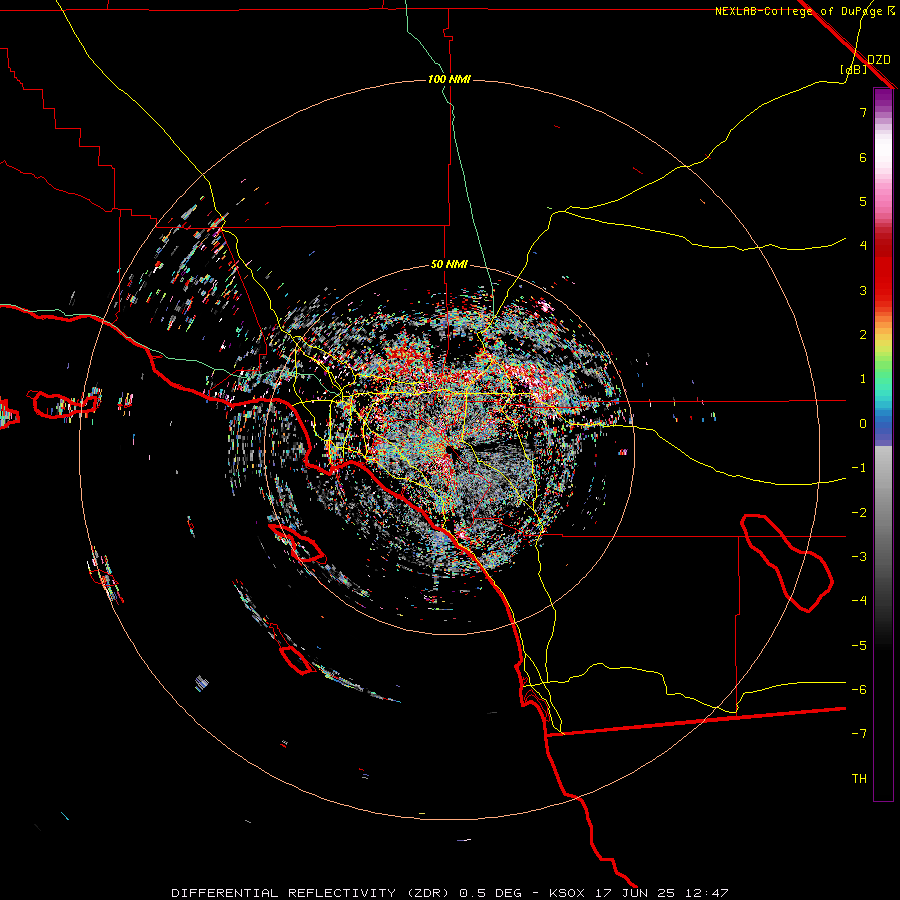
Task: Click the -1 scale label
Action: [859, 468]
